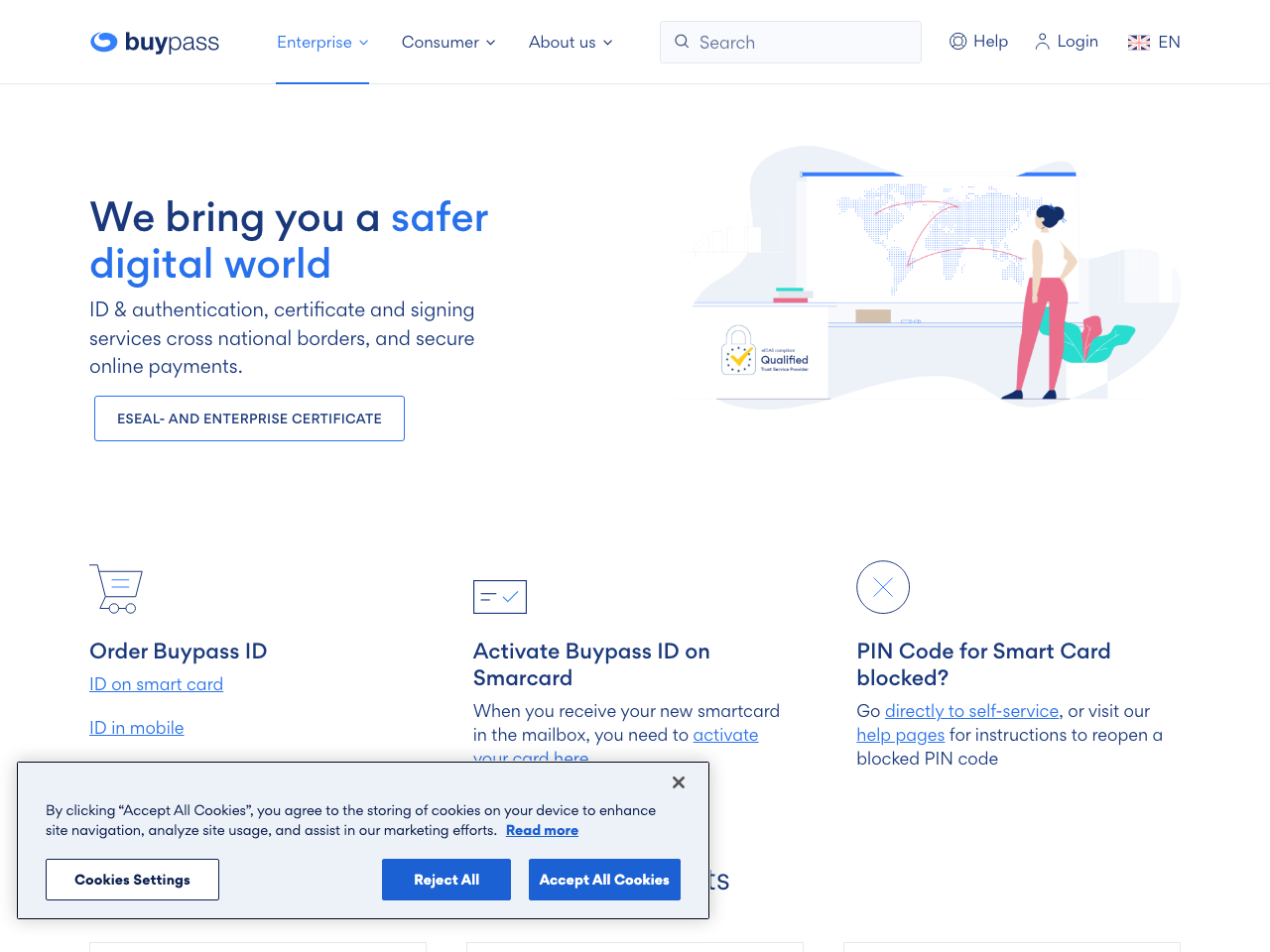
Task: Click the shopping cart icon above Order Buypass ID
Action: [115, 588]
